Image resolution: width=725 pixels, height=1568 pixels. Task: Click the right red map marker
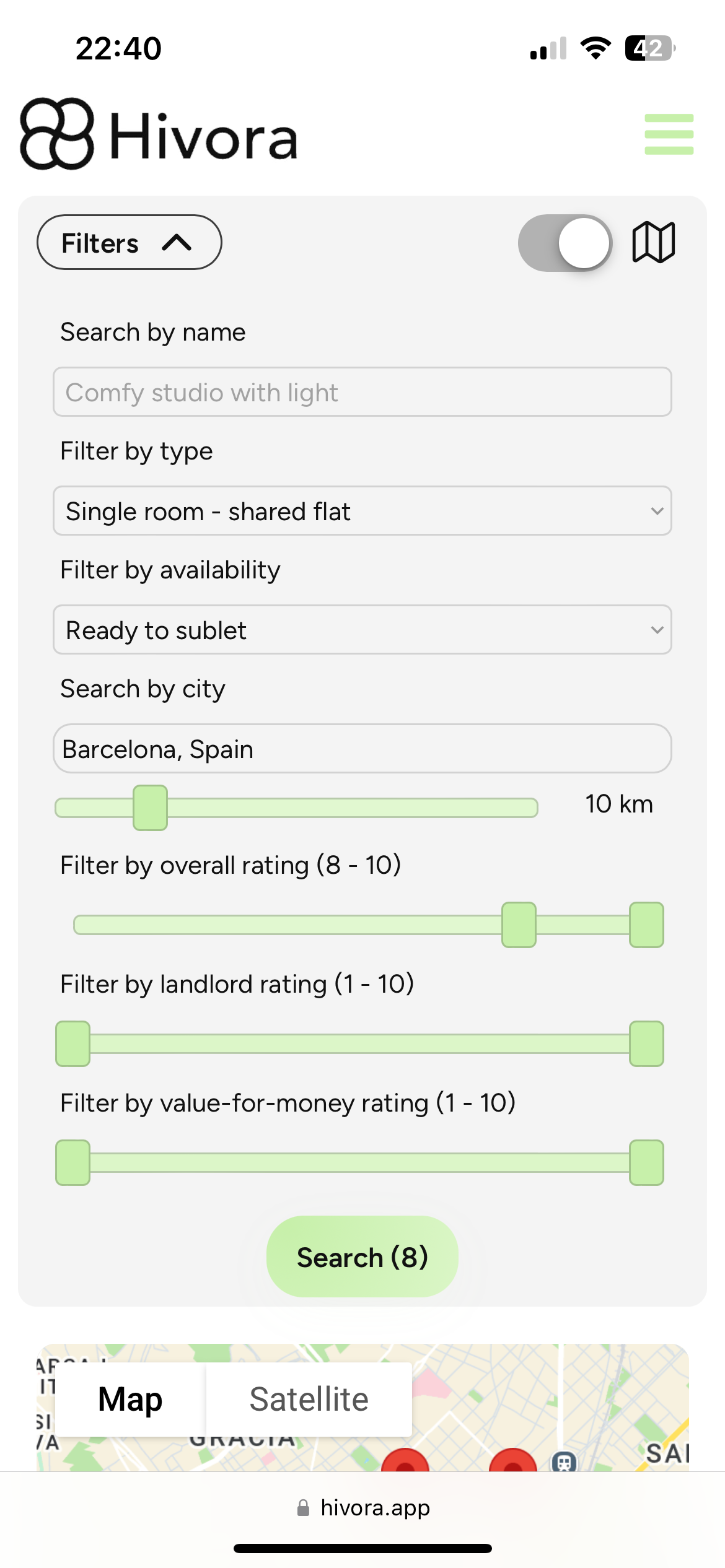513,1461
